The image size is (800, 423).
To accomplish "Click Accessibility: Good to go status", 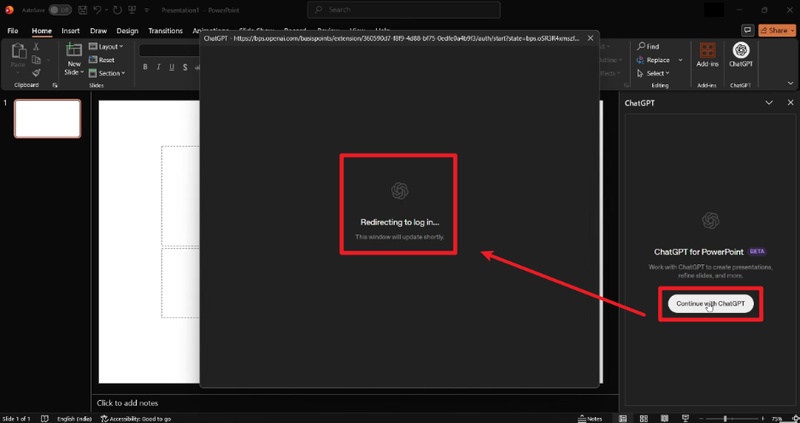I will coord(136,418).
